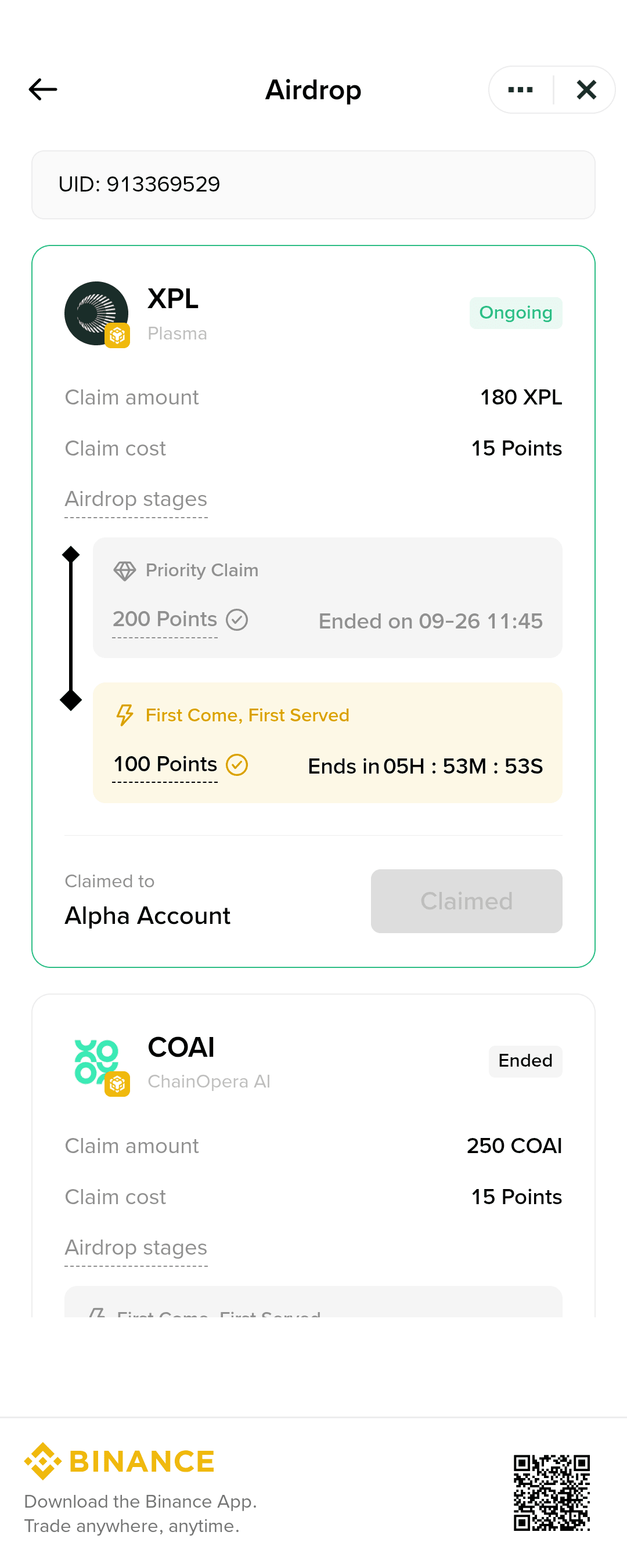Open the COAI Airdrop stages explanation
The height and width of the screenshot is (1568, 627).
pos(136,1248)
